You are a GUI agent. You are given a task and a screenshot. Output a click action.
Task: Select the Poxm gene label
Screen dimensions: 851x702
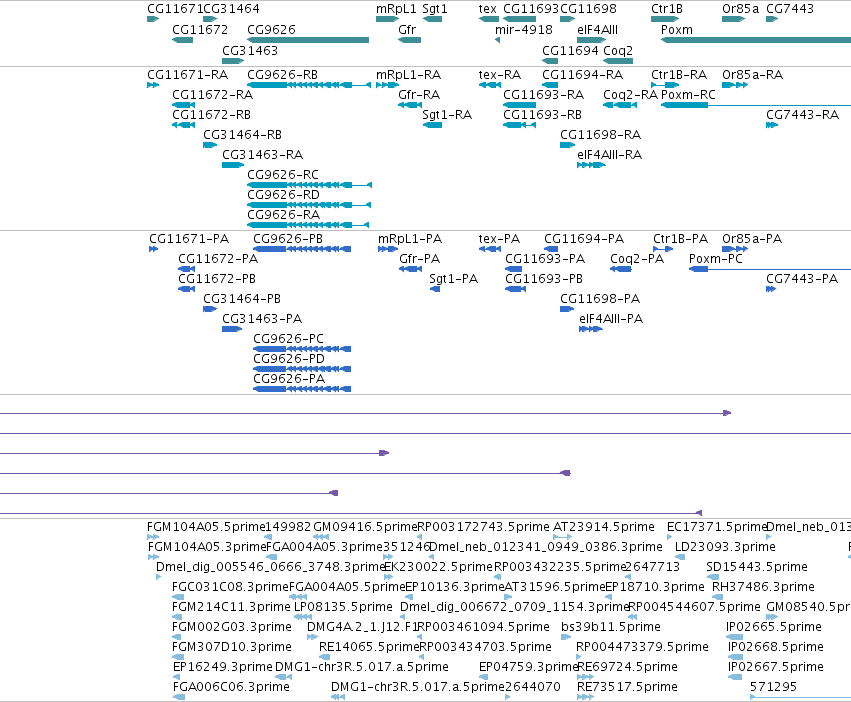(x=677, y=30)
